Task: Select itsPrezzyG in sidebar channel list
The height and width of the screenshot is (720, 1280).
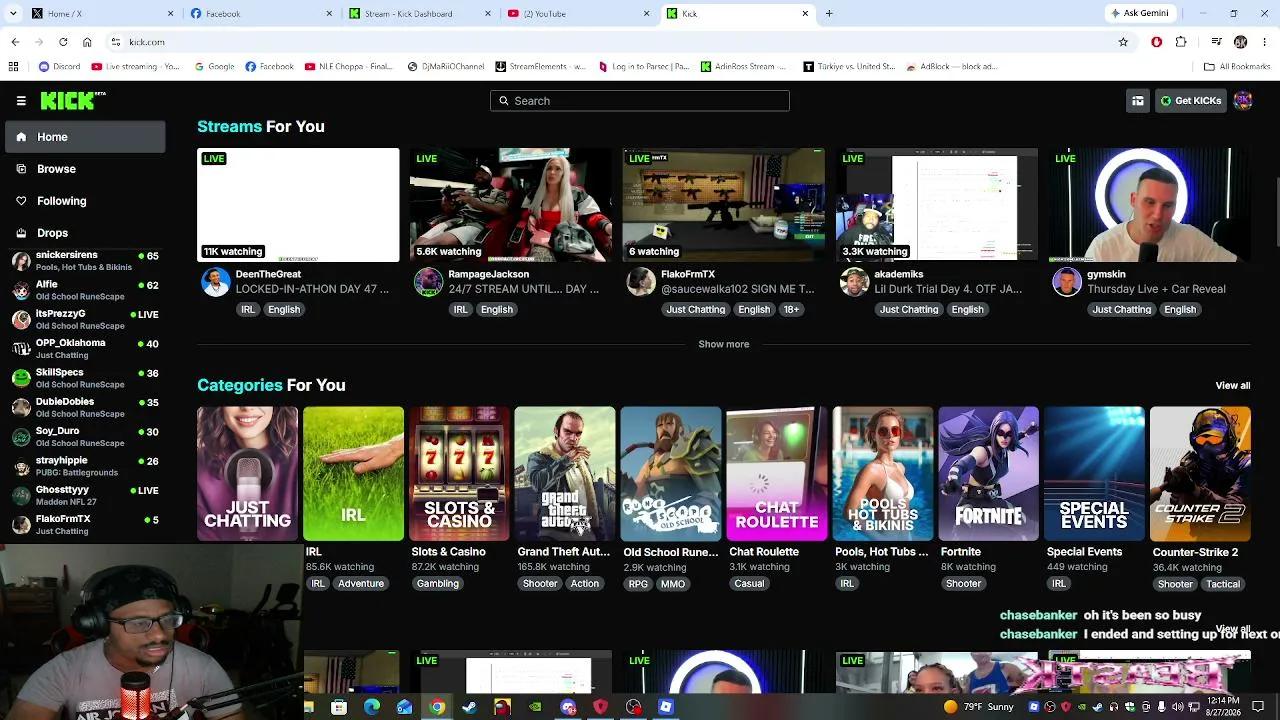Action: click(x=85, y=320)
